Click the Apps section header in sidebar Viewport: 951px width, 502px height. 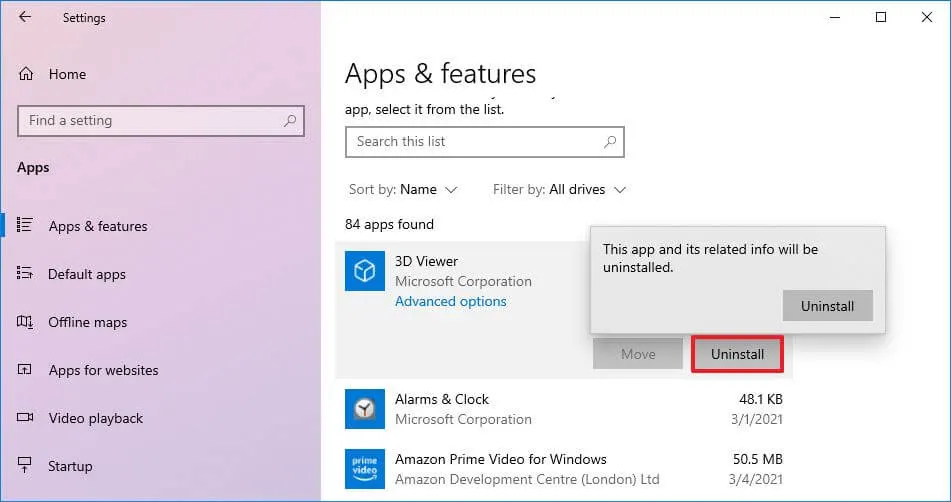(33, 167)
